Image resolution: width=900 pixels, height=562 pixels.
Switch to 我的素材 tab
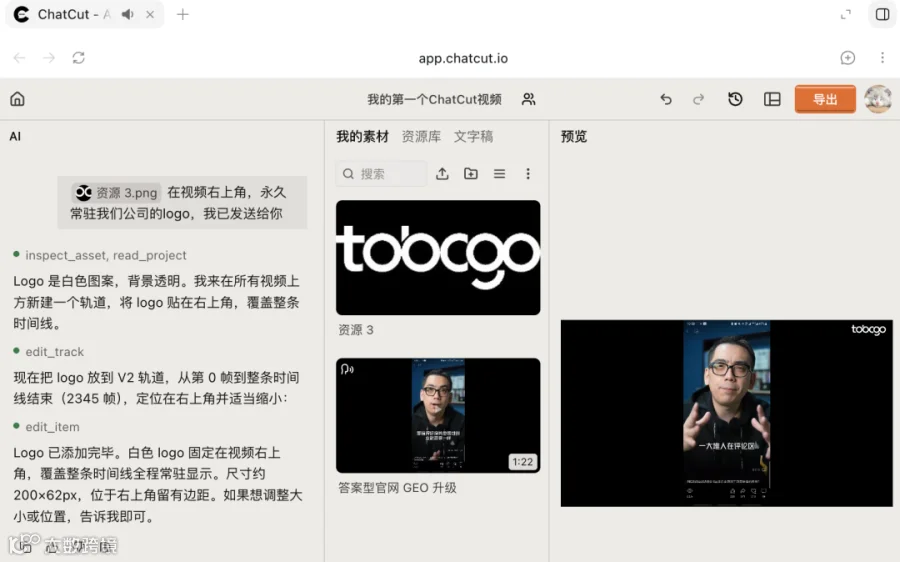(362, 137)
